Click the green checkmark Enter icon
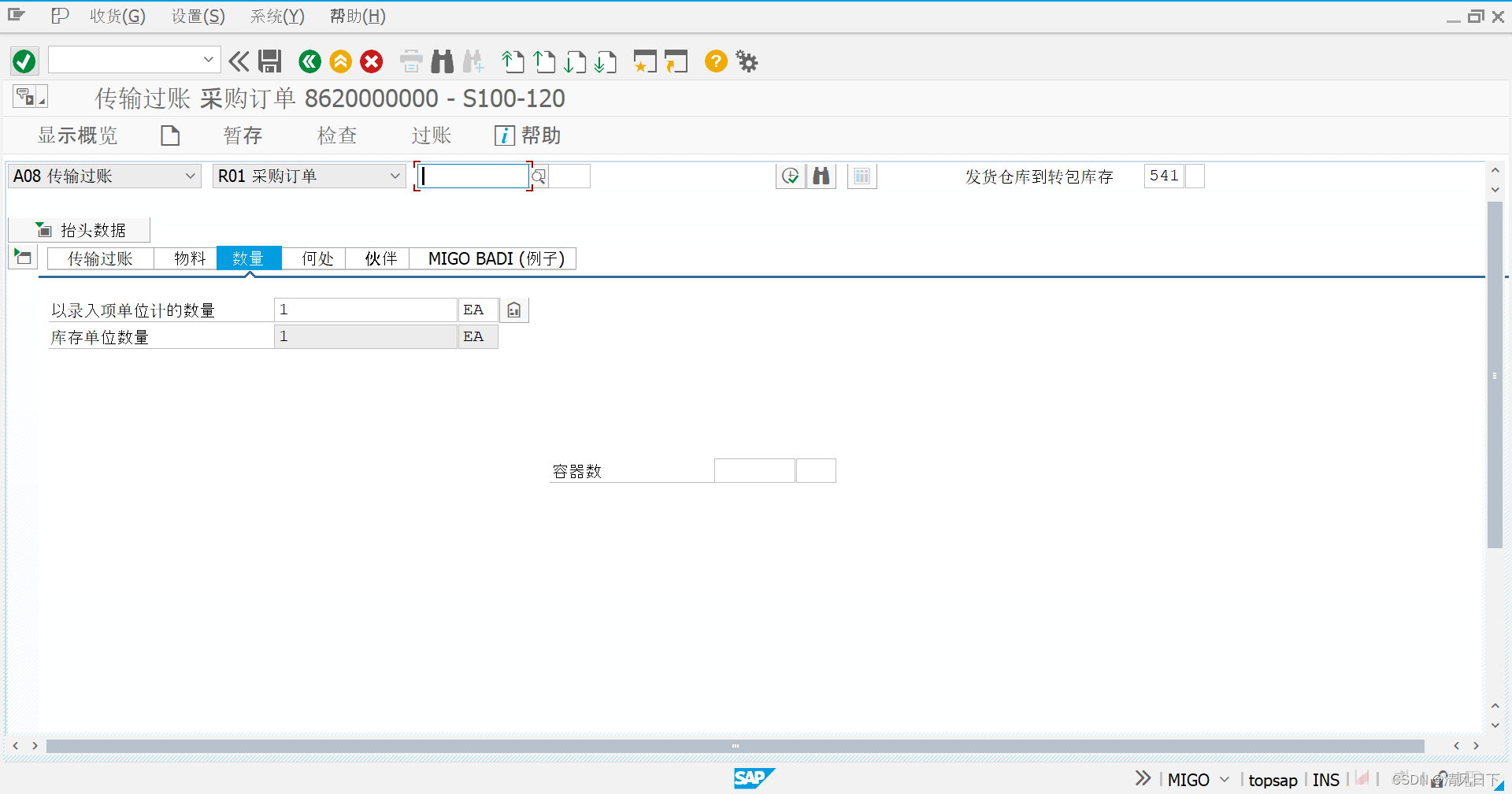This screenshot has width=1512, height=794. pyautogui.click(x=24, y=61)
